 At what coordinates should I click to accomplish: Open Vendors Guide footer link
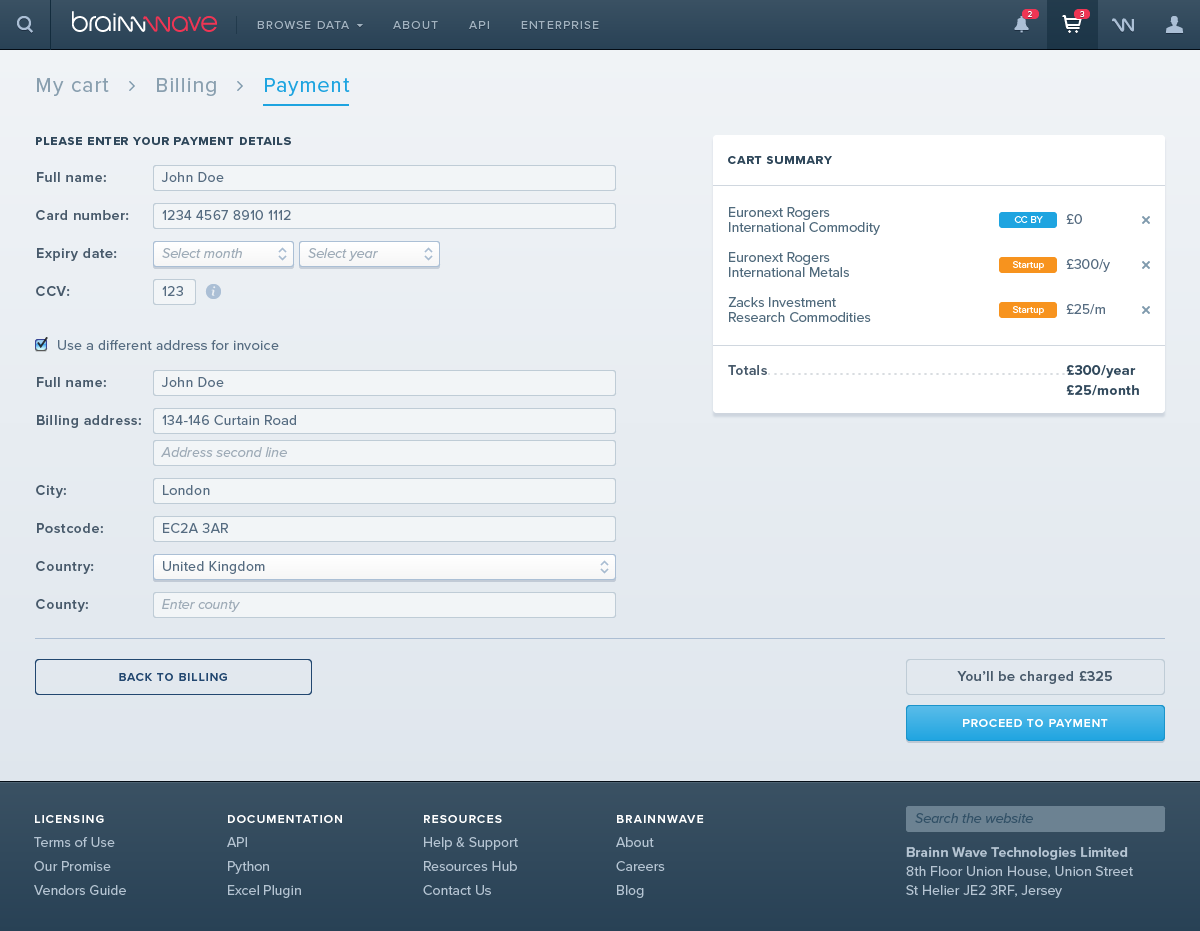tap(80, 891)
